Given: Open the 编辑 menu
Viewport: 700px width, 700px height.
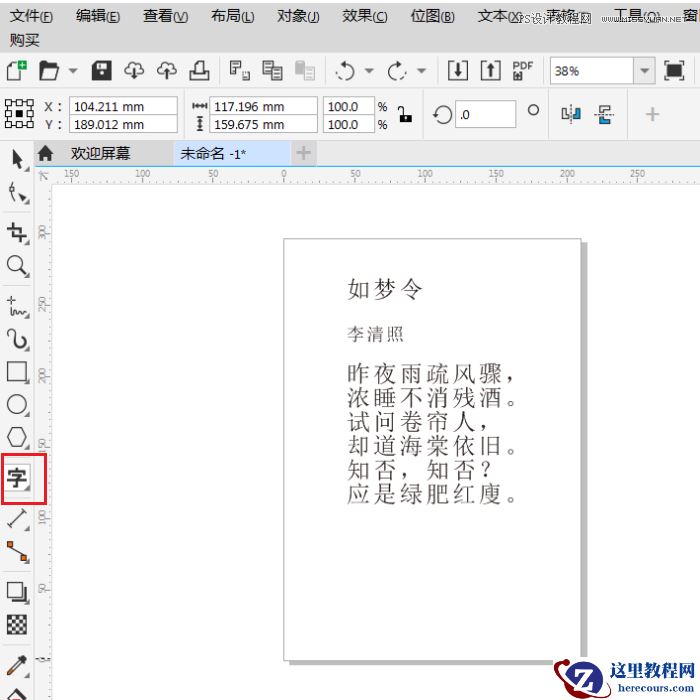Looking at the screenshot, I should pos(98,17).
